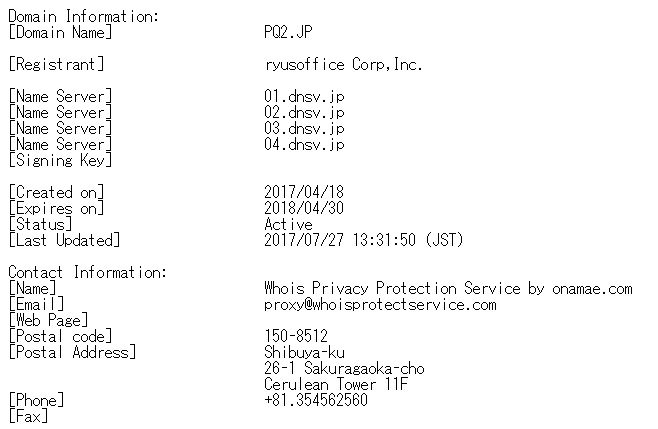The image size is (658, 429).
Task: Click the postal code 150-8512
Action: pyautogui.click(x=296, y=336)
